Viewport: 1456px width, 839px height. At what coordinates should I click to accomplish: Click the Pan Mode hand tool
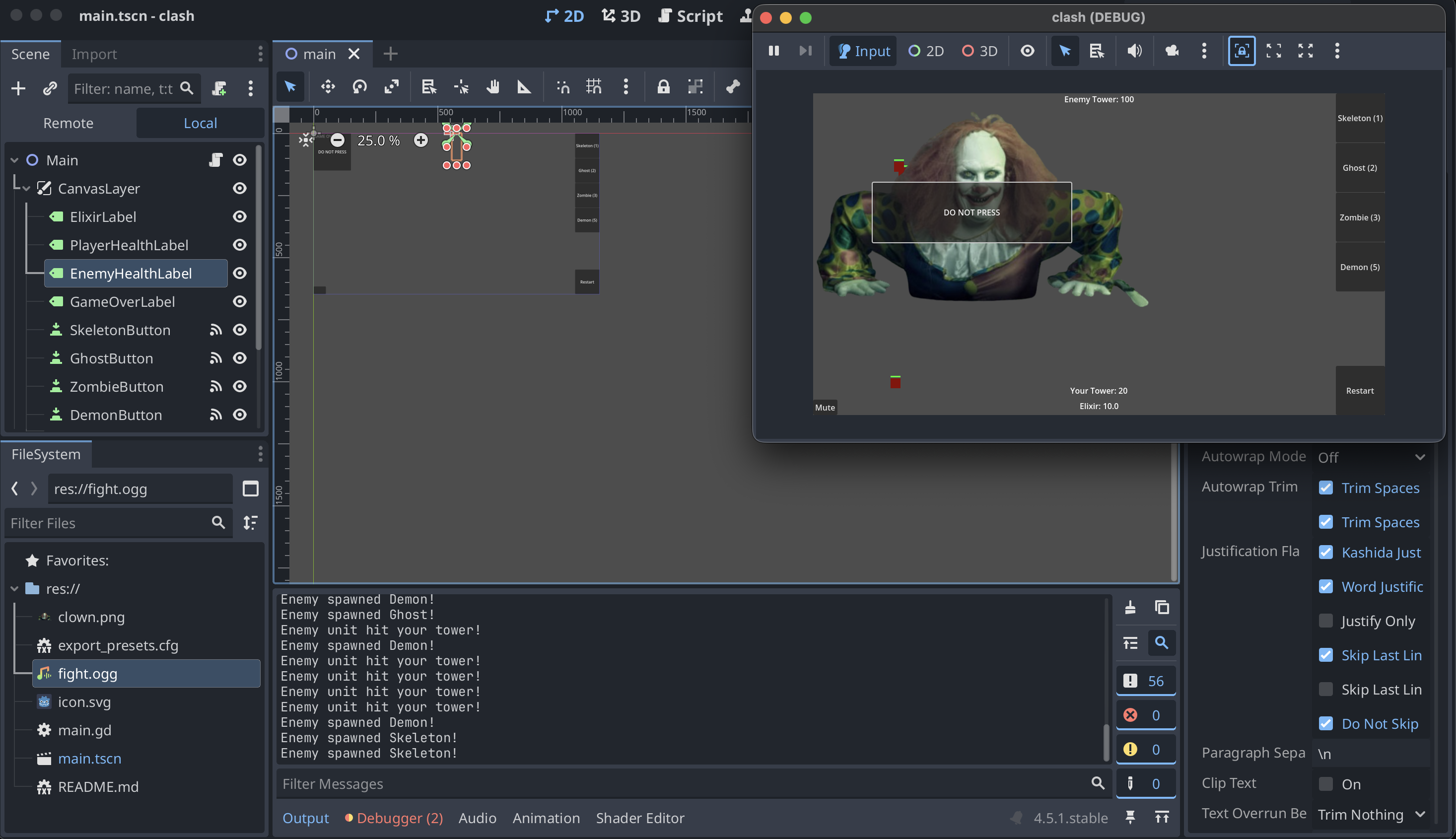coord(492,87)
